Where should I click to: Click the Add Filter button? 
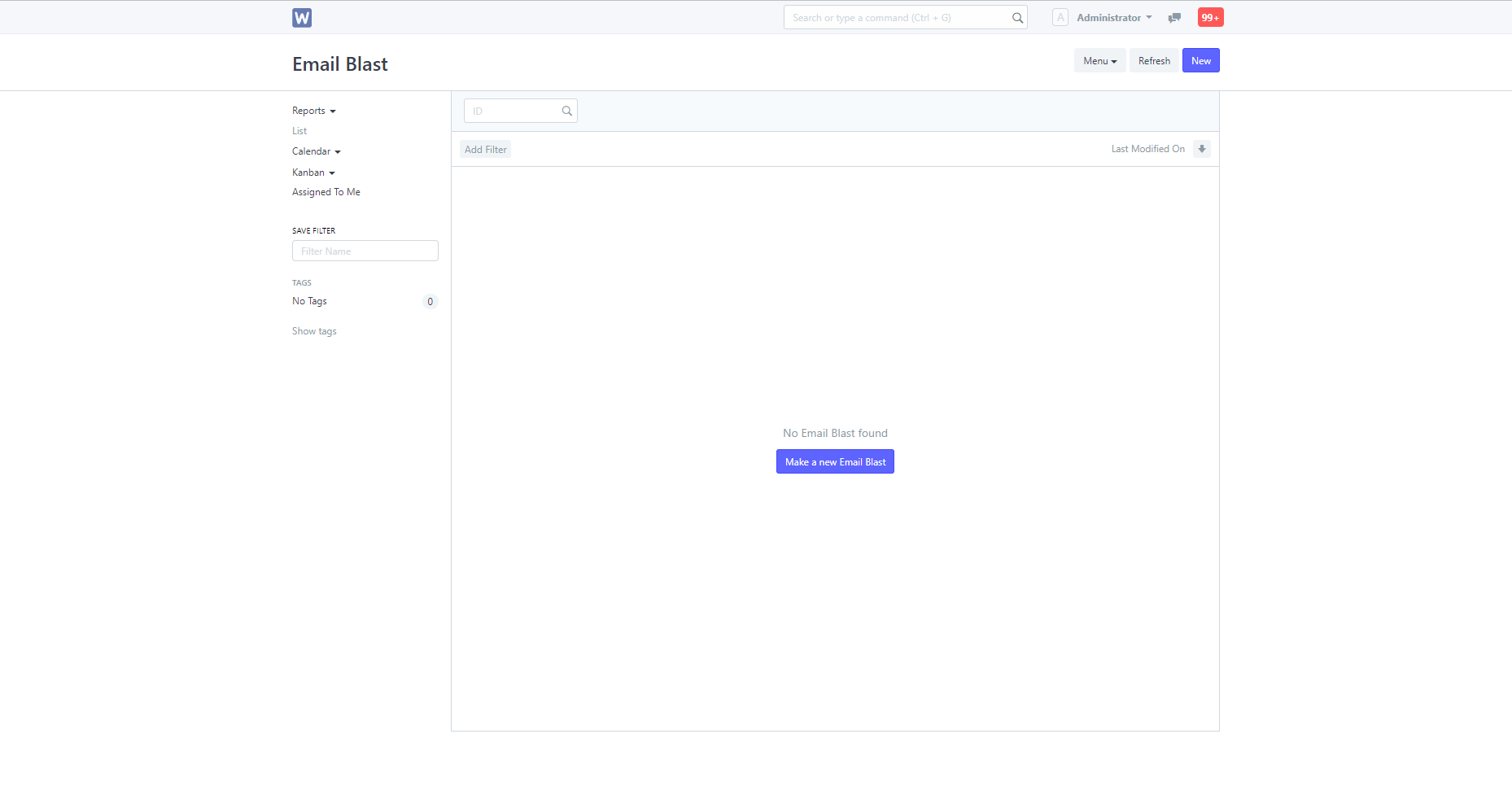click(486, 149)
